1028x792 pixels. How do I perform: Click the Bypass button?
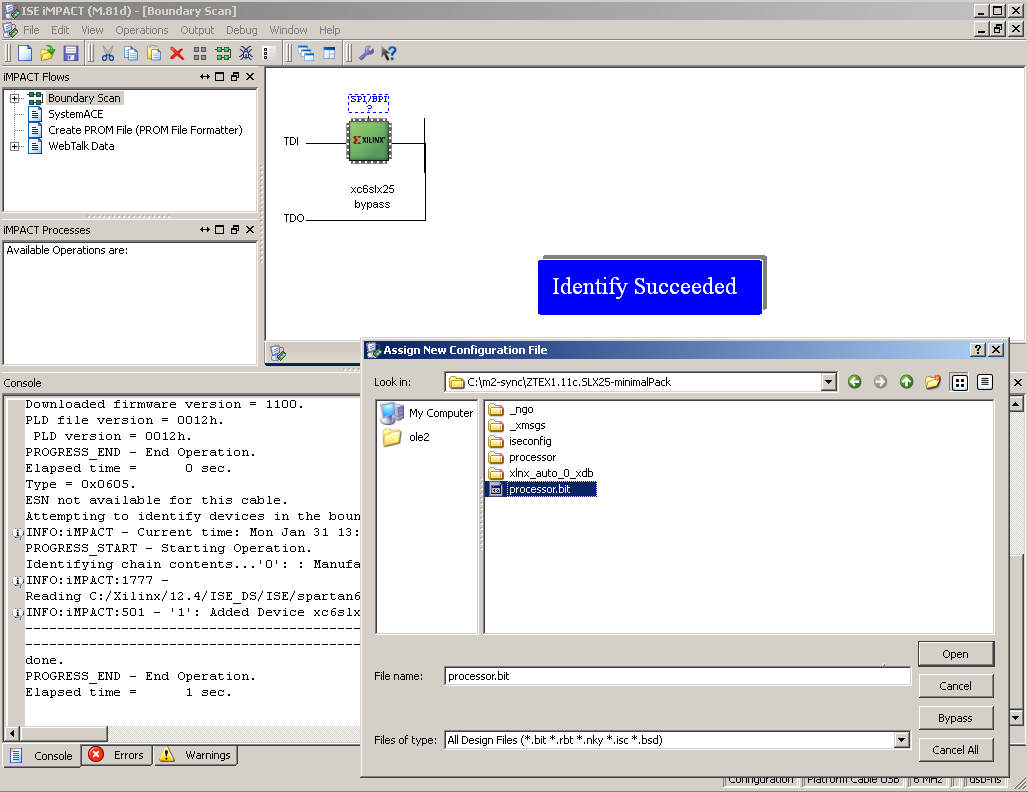(x=955, y=718)
